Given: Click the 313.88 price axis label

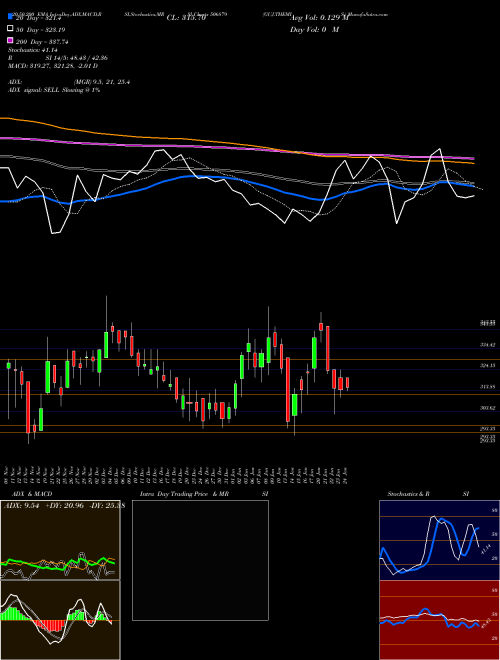Looking at the screenshot, I should pyautogui.click(x=487, y=387).
